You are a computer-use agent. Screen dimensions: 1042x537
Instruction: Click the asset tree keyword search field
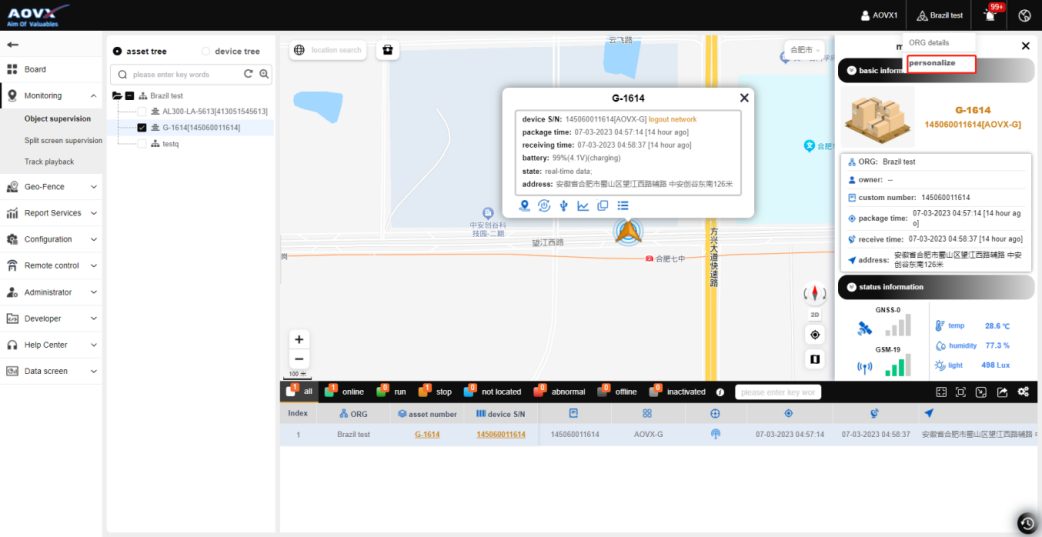click(x=185, y=74)
